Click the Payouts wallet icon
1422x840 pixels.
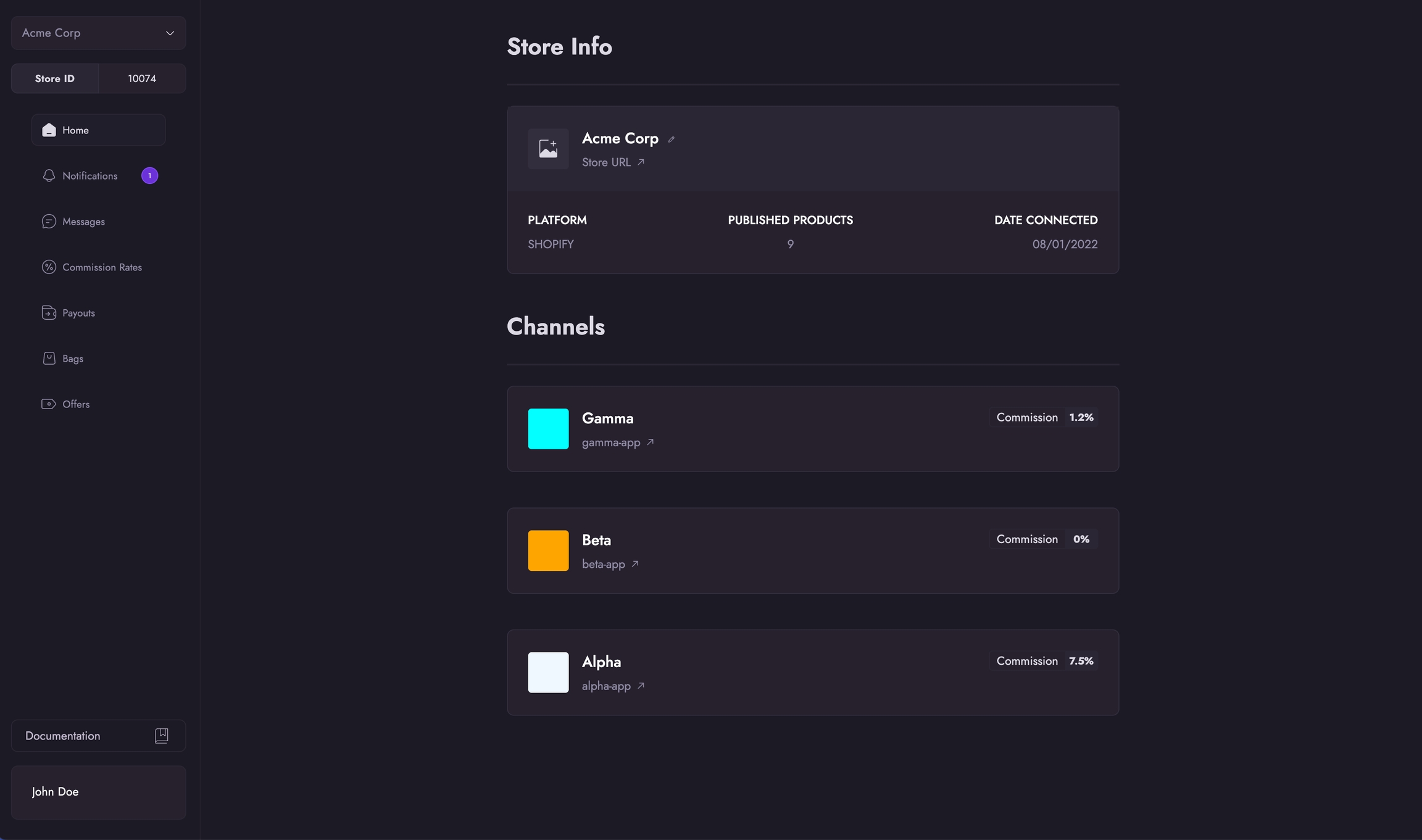coord(49,313)
